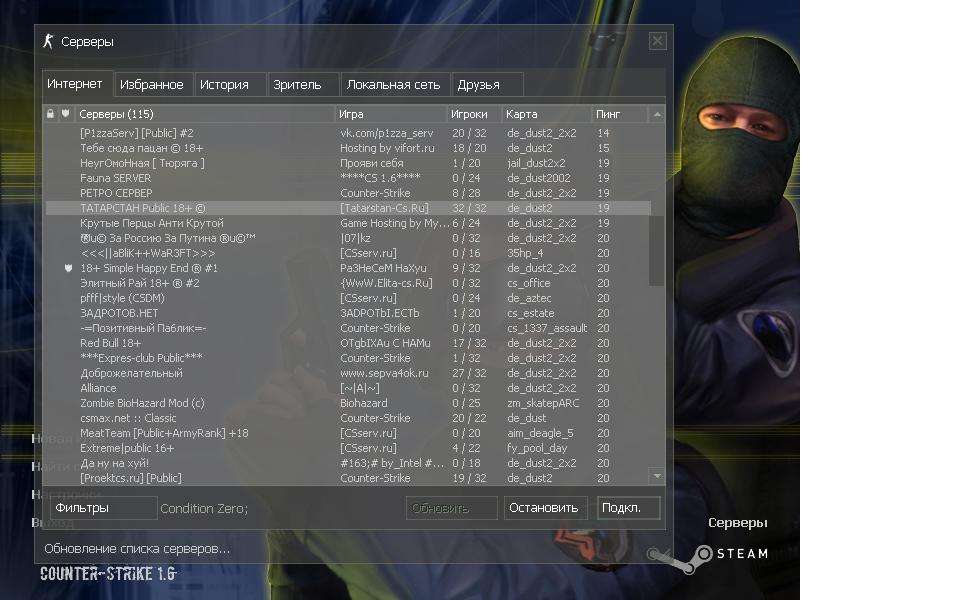This screenshot has height=600, width=960.
Task: Sort by Серверы (115) column header
Action: (x=204, y=114)
